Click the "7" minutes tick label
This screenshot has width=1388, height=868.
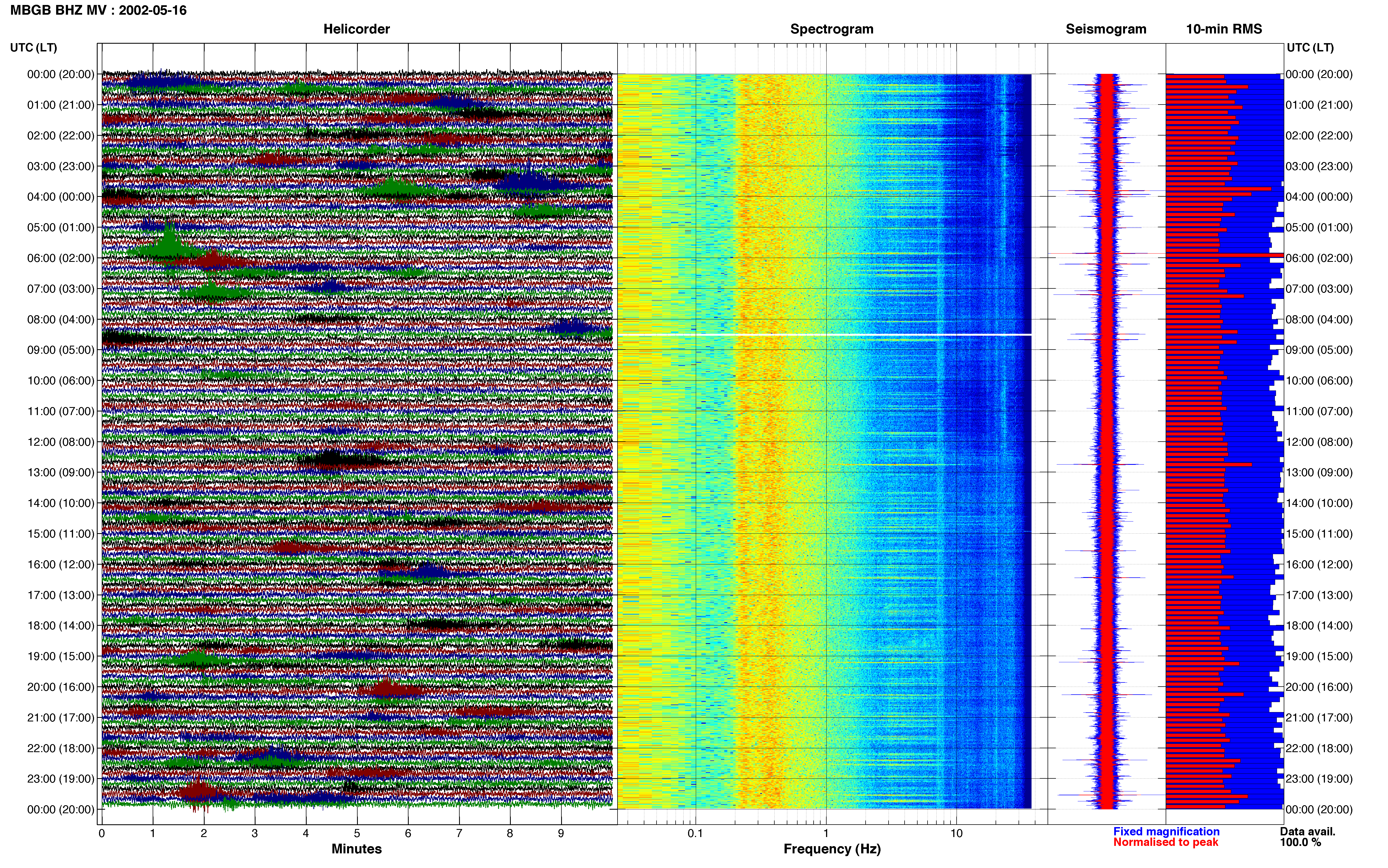(x=459, y=833)
